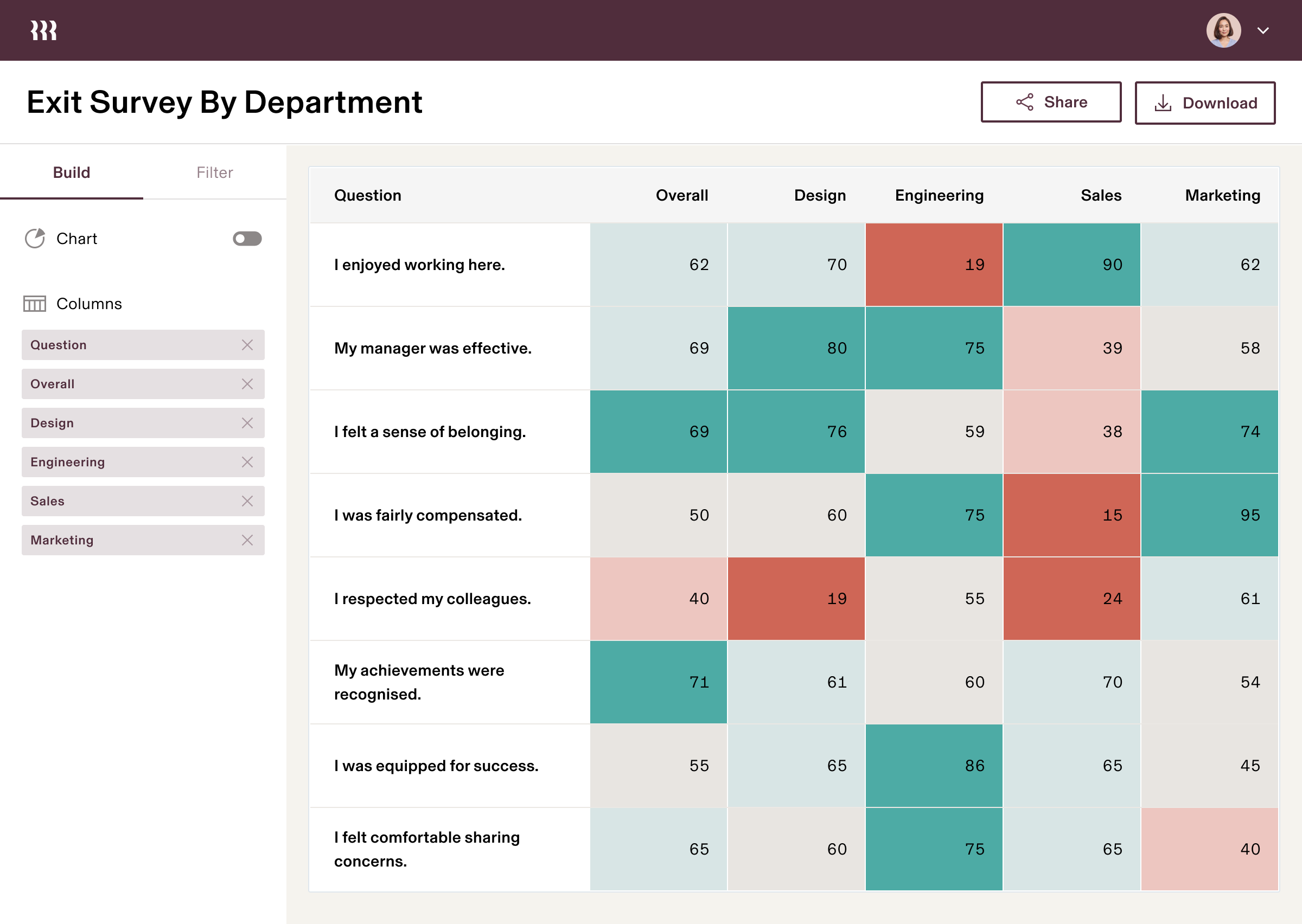Click the X icon on the Design chip
The height and width of the screenshot is (924, 1302).
coord(247,423)
